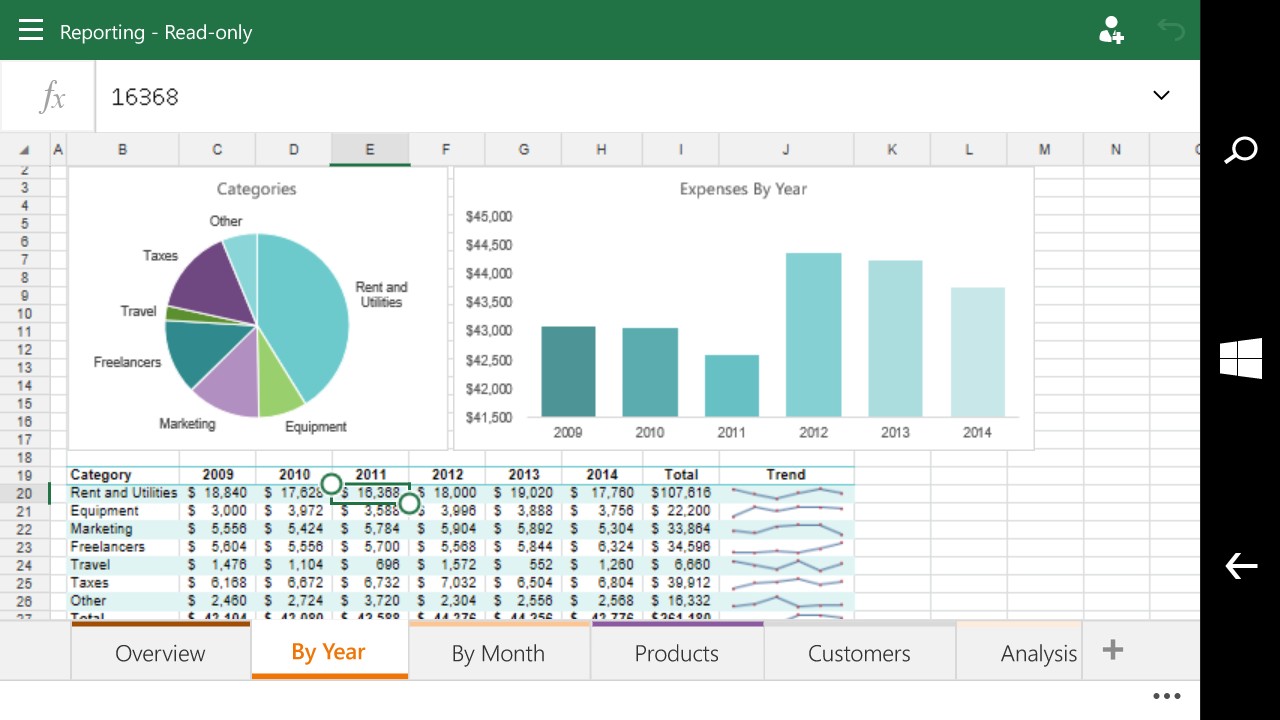Expand the formula bar chevron
1280x720 pixels.
click(1161, 95)
